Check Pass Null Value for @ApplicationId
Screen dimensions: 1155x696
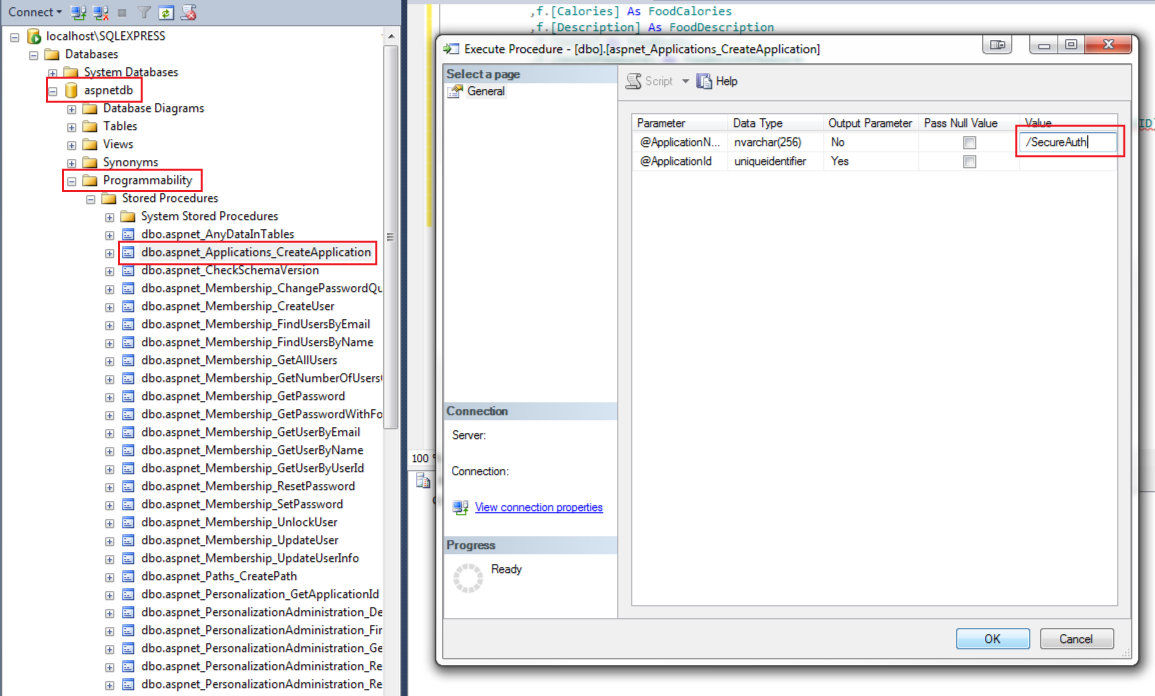968,161
